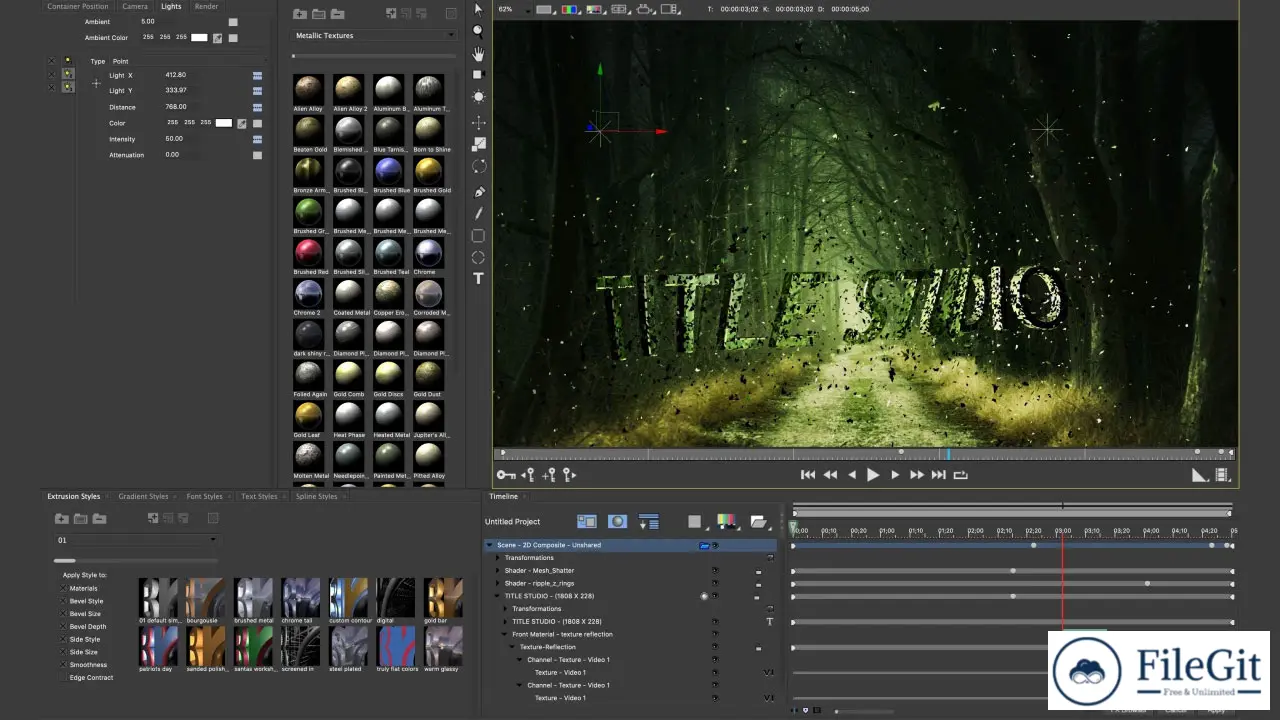Expand the Shader - Mesh_Shatter row

coord(498,570)
